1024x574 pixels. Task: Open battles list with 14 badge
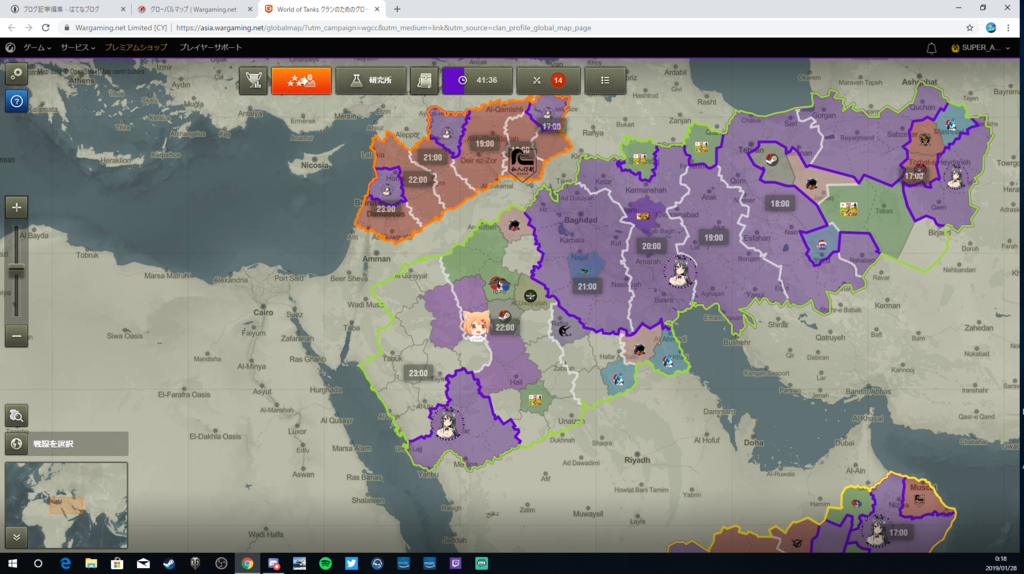[x=548, y=80]
